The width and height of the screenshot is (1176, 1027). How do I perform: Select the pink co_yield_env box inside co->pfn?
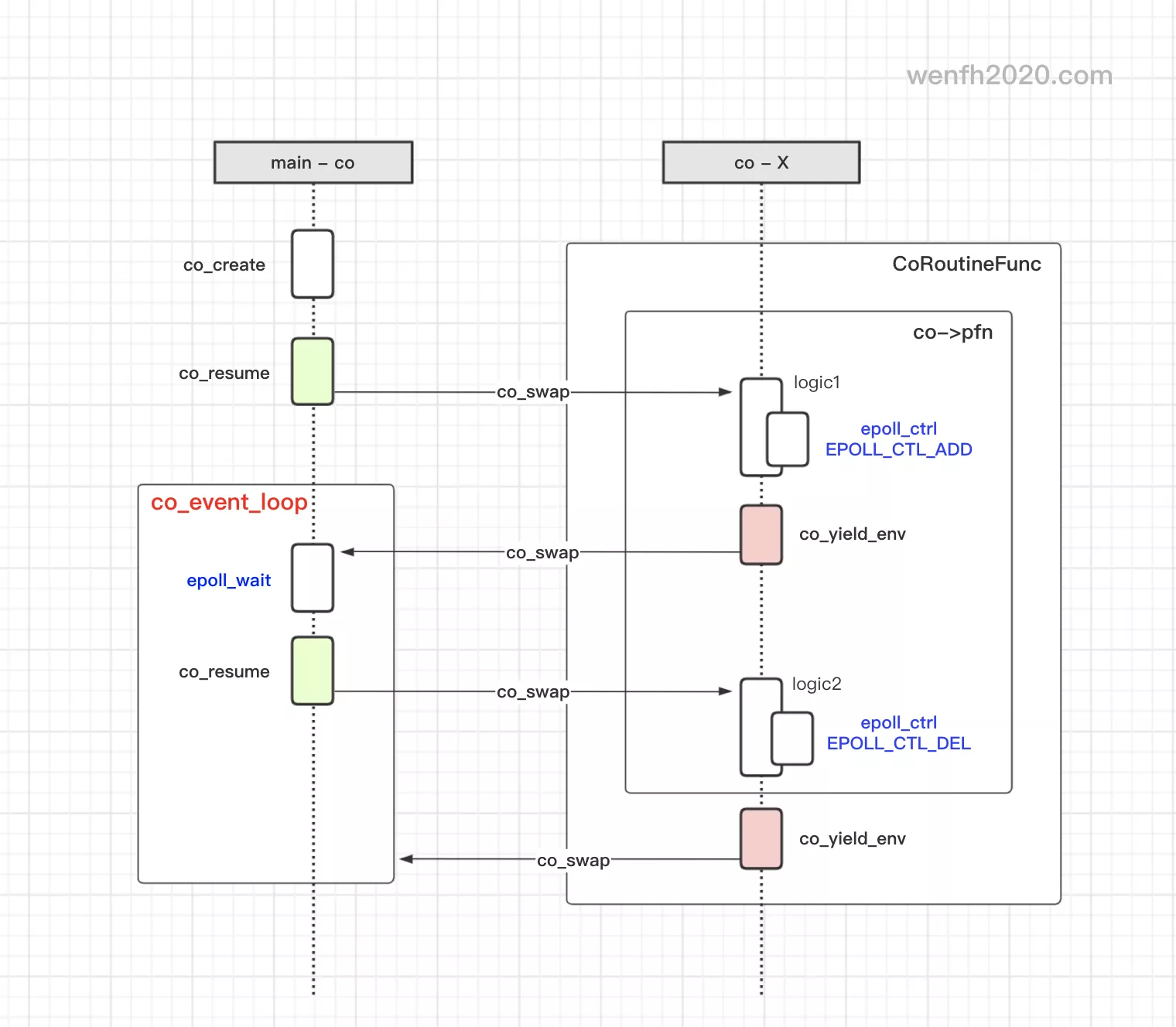click(x=761, y=534)
